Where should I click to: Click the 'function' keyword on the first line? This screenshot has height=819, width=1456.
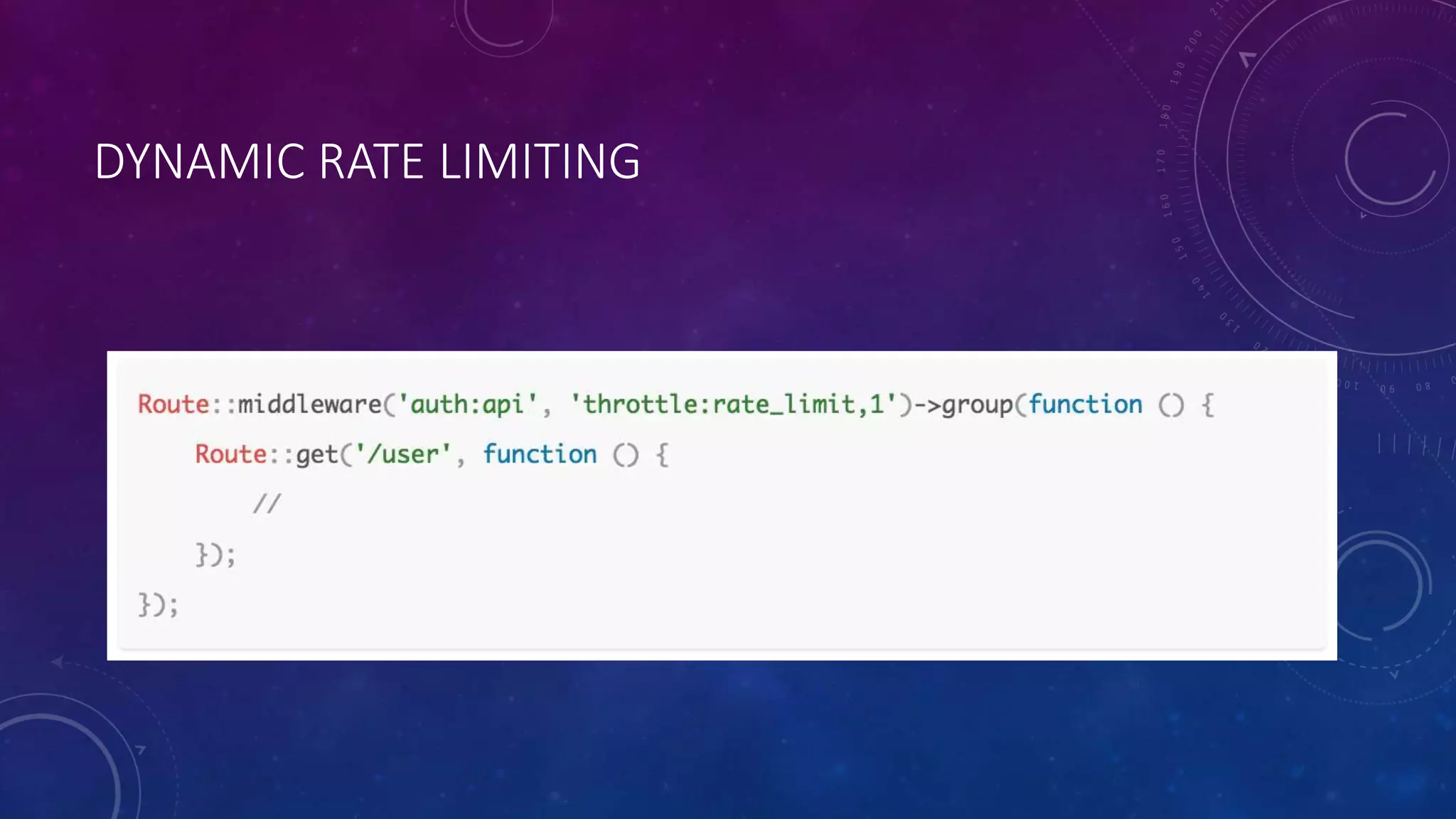[x=1085, y=405]
